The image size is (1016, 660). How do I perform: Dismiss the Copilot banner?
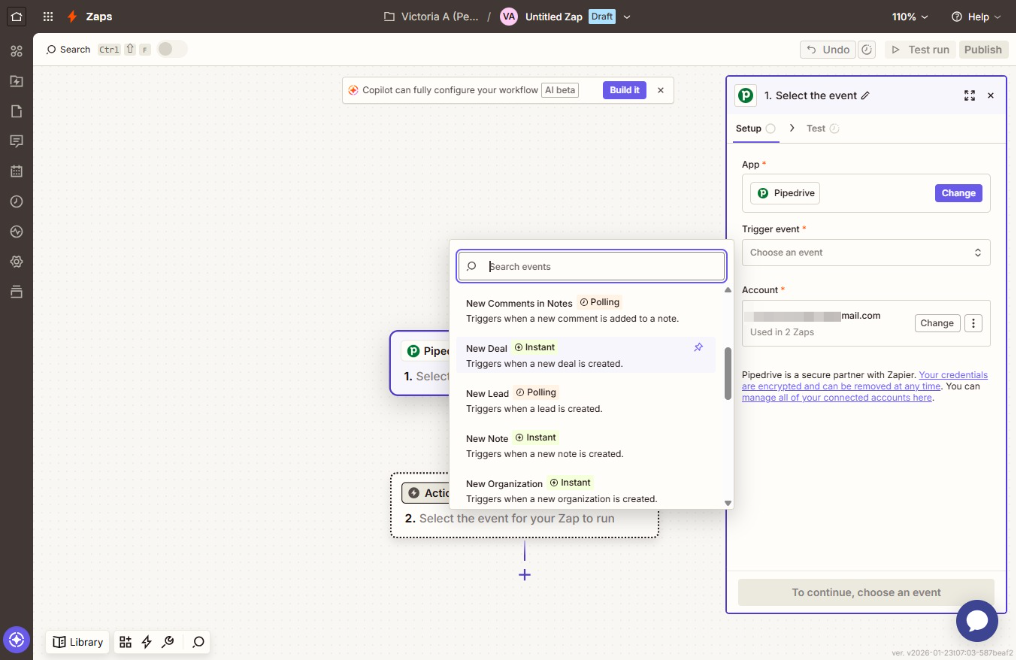tap(660, 90)
